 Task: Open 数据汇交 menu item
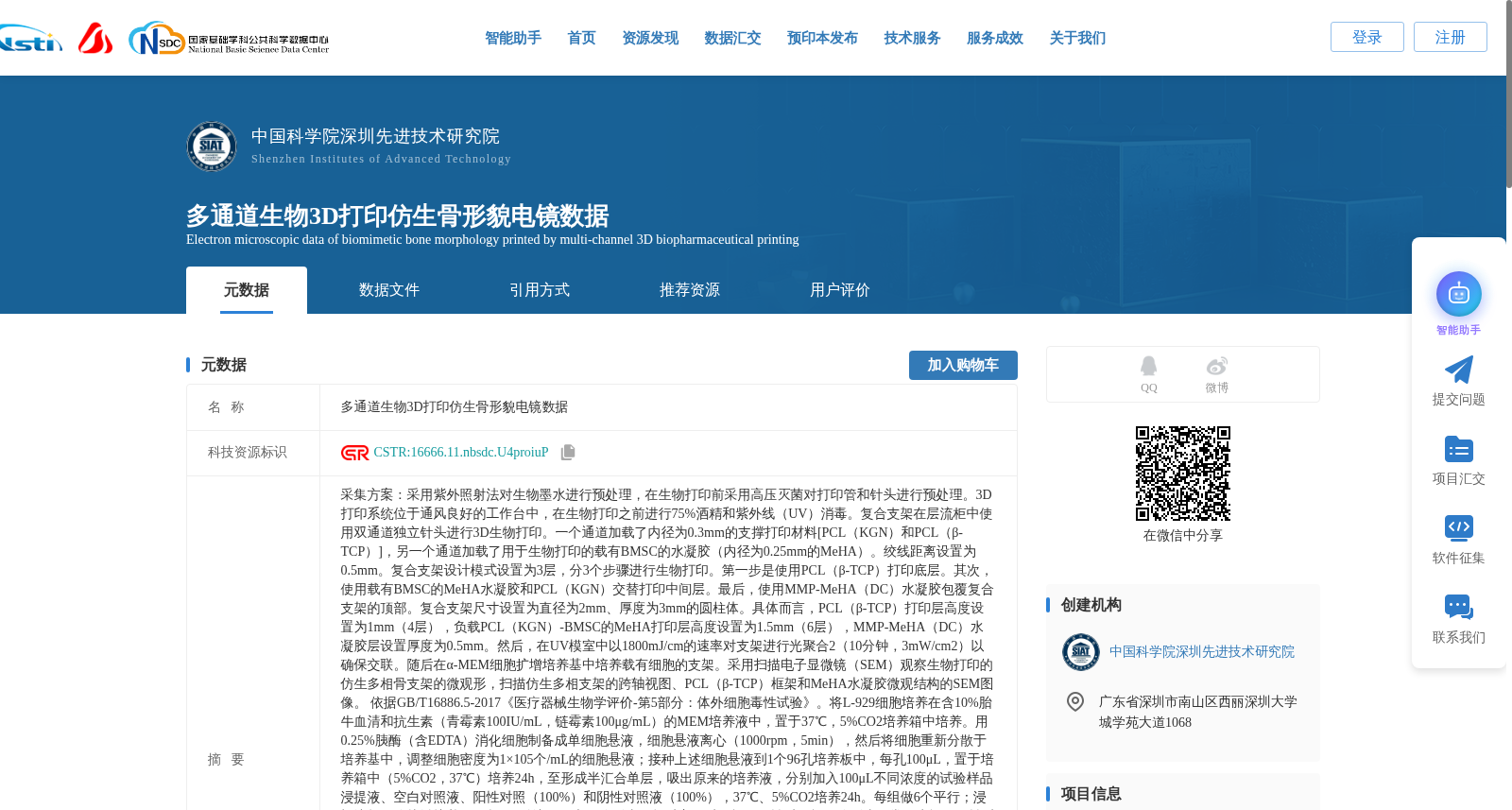732,38
